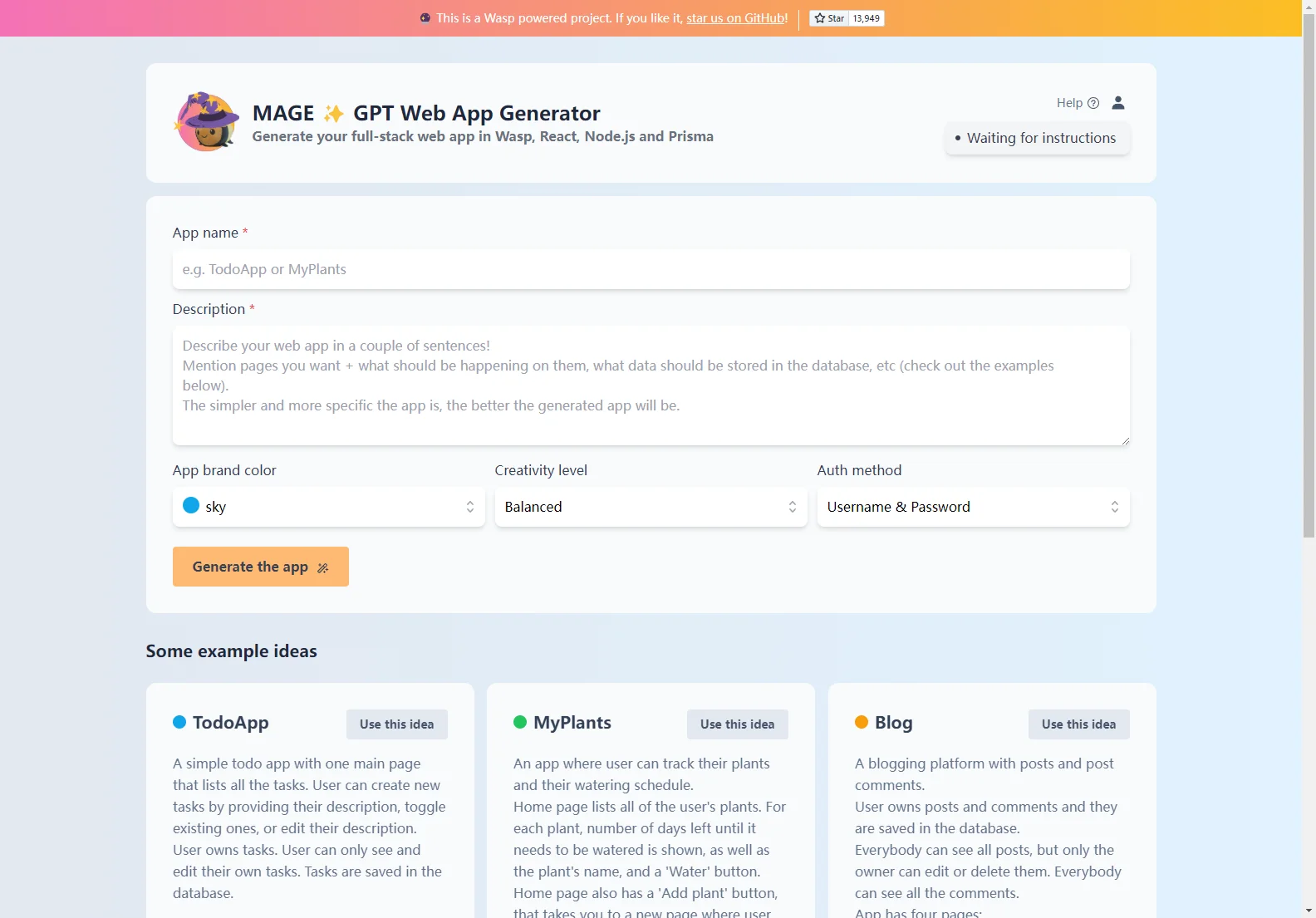Click the Help question mark icon
The image size is (1316, 918).
coord(1093,103)
